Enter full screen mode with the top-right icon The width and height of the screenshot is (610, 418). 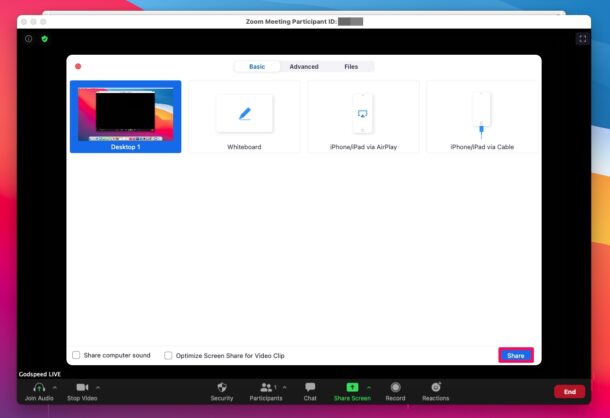582,39
